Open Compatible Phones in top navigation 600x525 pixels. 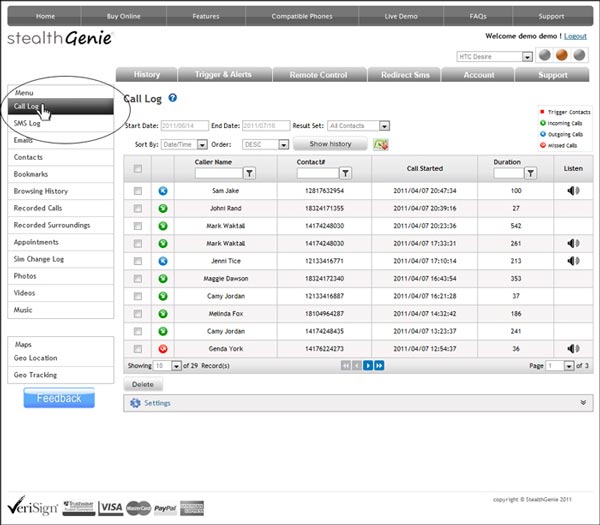click(x=302, y=16)
